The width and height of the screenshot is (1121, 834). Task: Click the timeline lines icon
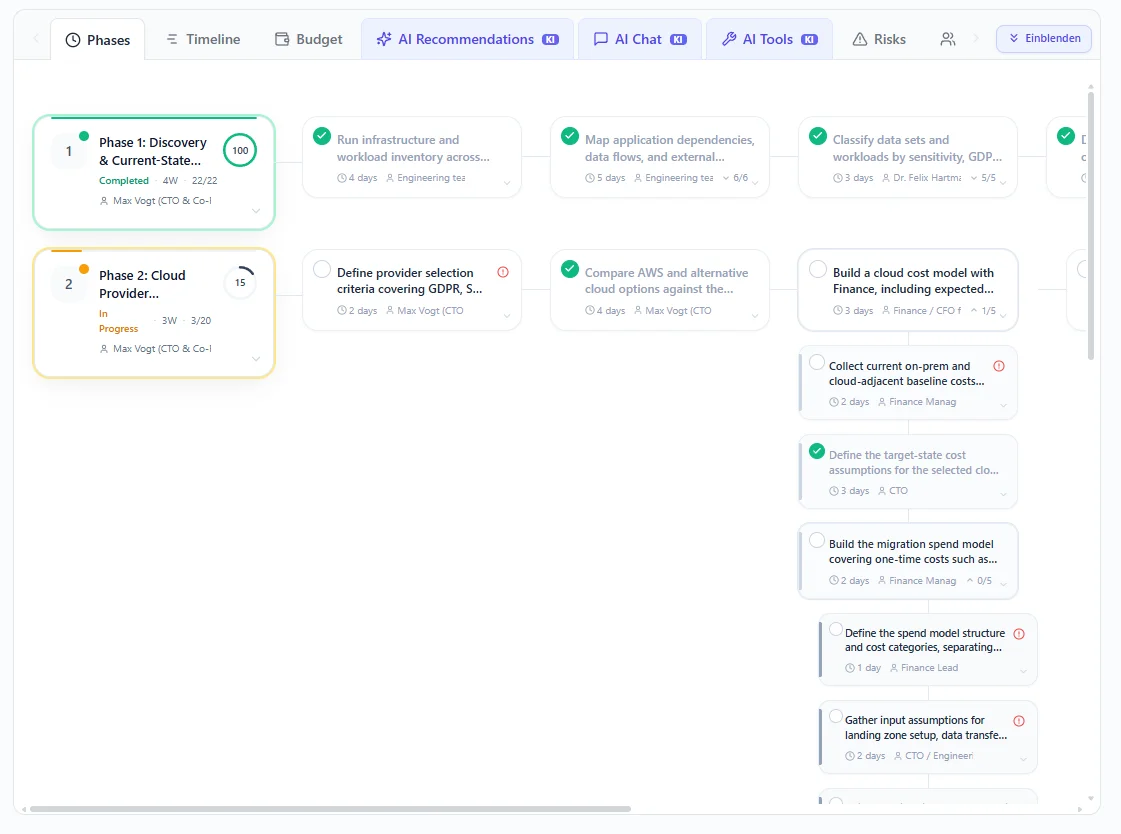(x=172, y=39)
